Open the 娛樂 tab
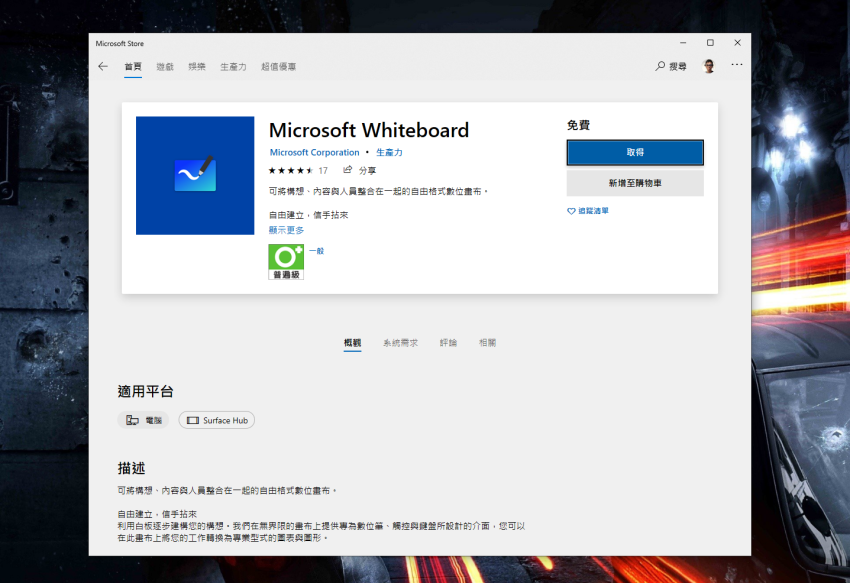This screenshot has width=850, height=583. point(197,67)
